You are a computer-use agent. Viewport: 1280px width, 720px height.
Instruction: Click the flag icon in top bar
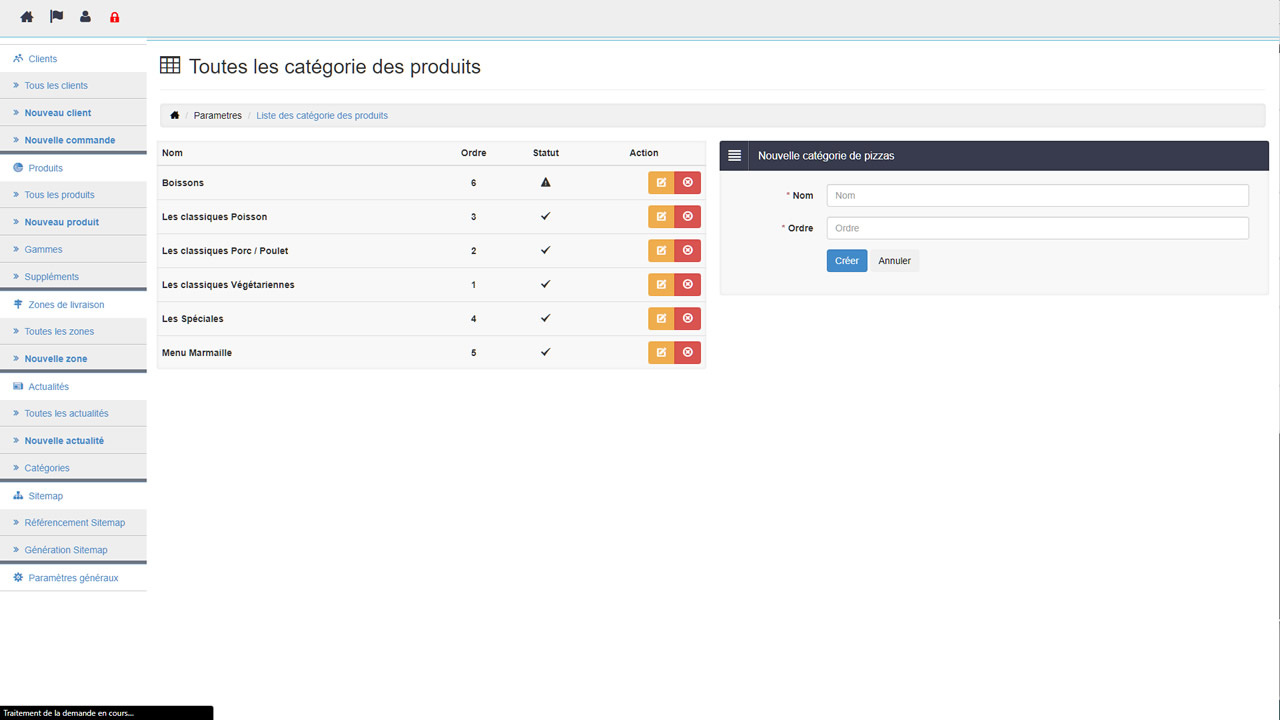click(56, 17)
